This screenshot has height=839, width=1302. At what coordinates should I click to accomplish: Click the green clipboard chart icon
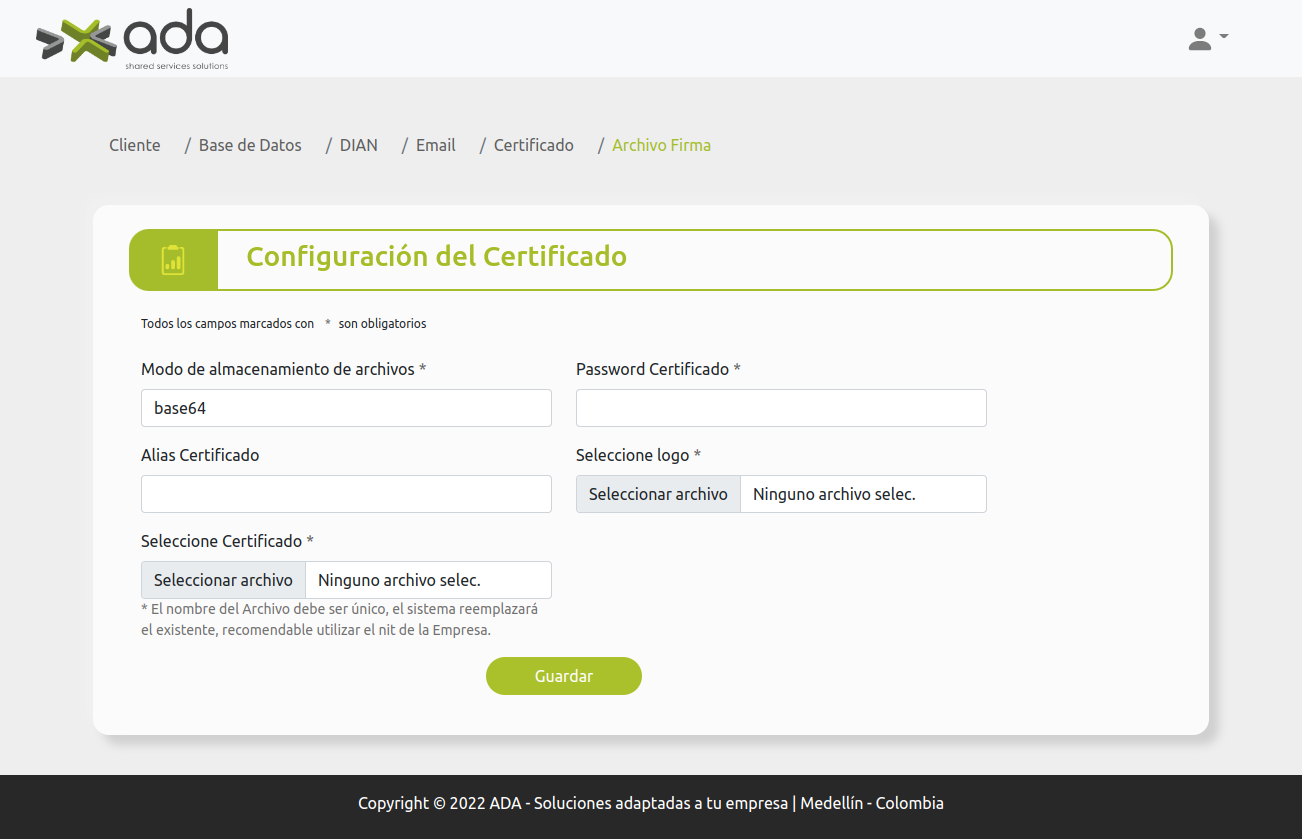(x=173, y=260)
